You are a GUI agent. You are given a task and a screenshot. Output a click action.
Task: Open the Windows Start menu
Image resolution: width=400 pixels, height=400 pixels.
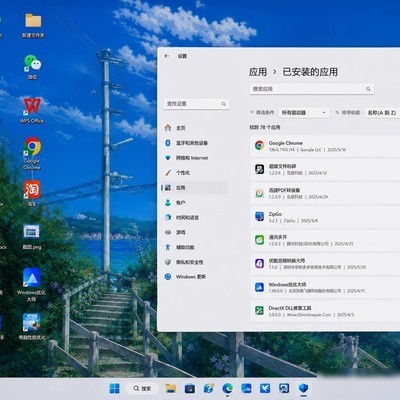[x=114, y=388]
